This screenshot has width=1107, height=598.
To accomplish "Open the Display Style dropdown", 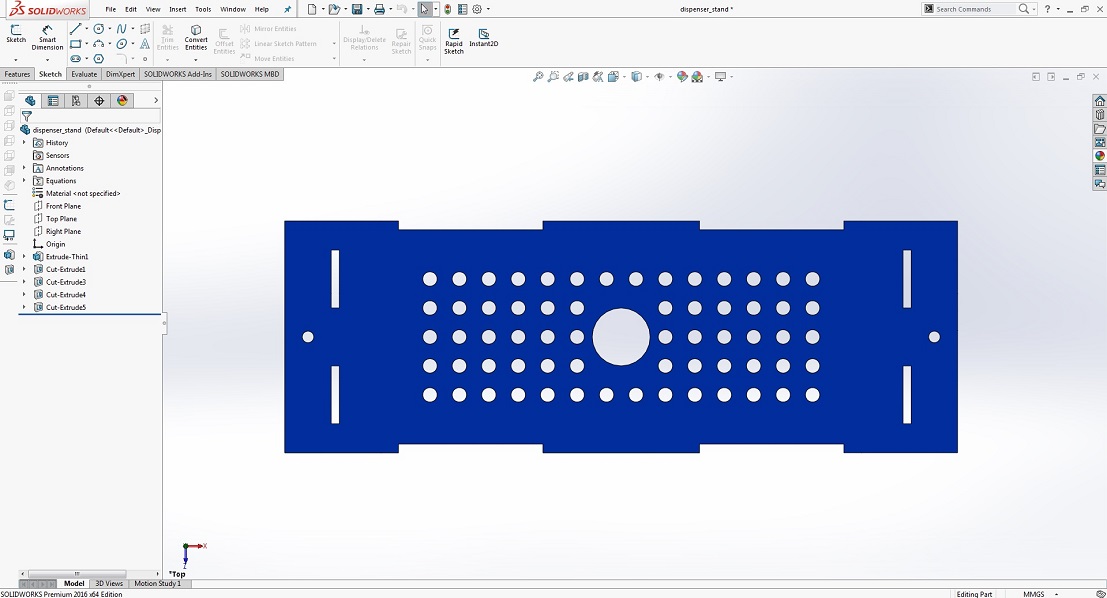I will [647, 76].
